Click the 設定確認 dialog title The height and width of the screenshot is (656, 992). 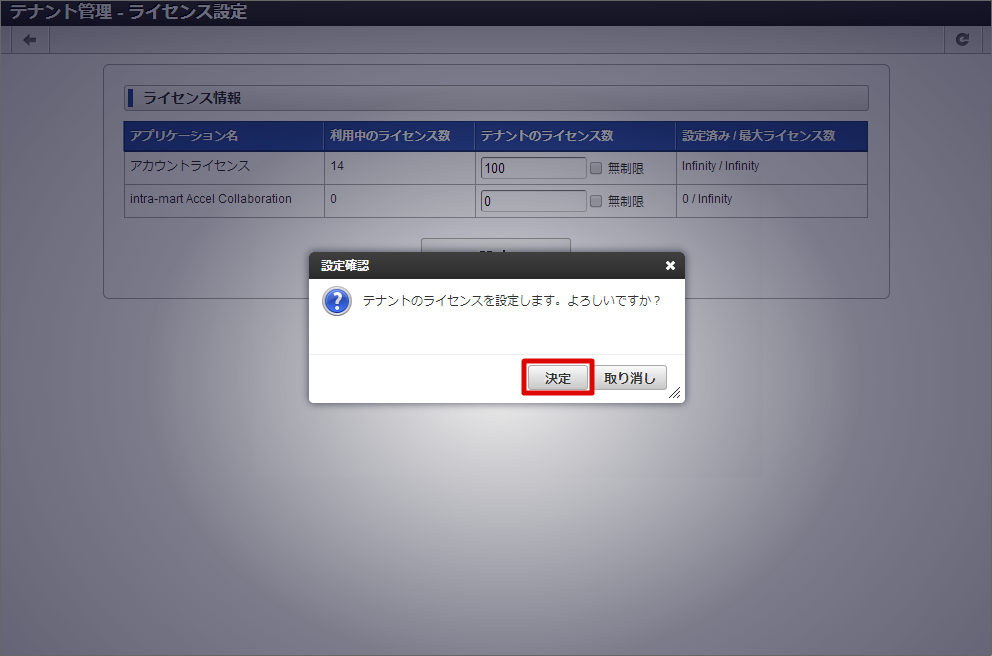tap(345, 266)
